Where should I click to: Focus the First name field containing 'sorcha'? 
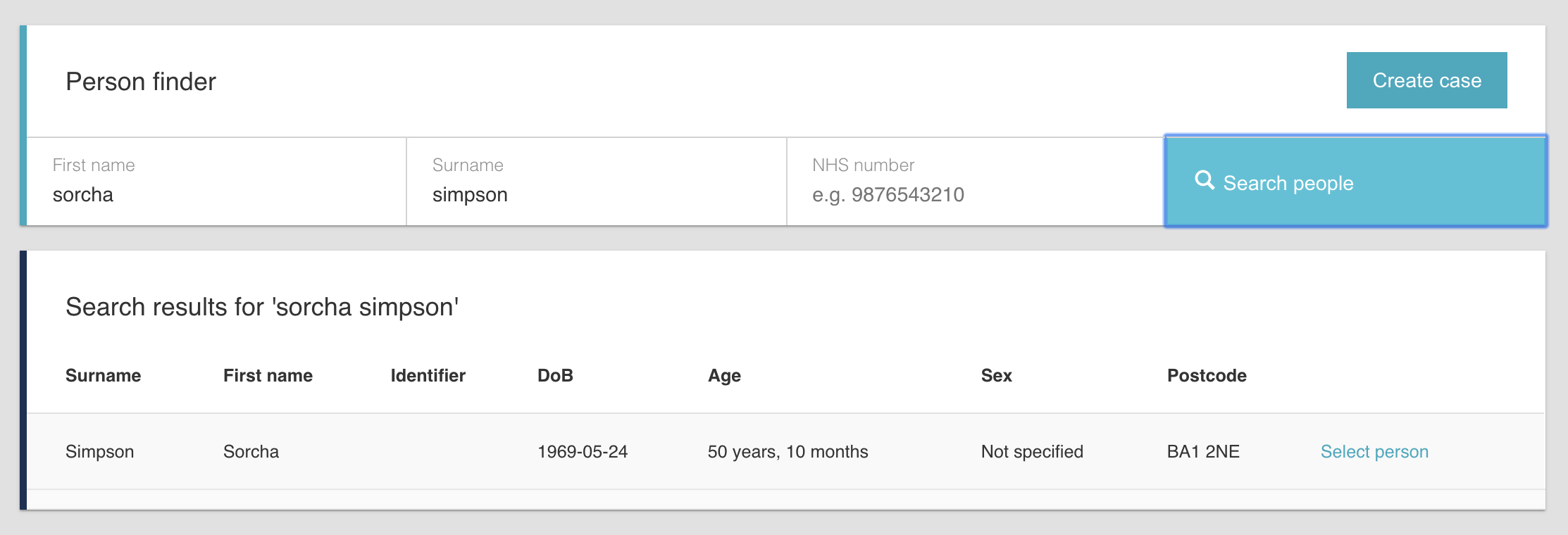(x=216, y=194)
